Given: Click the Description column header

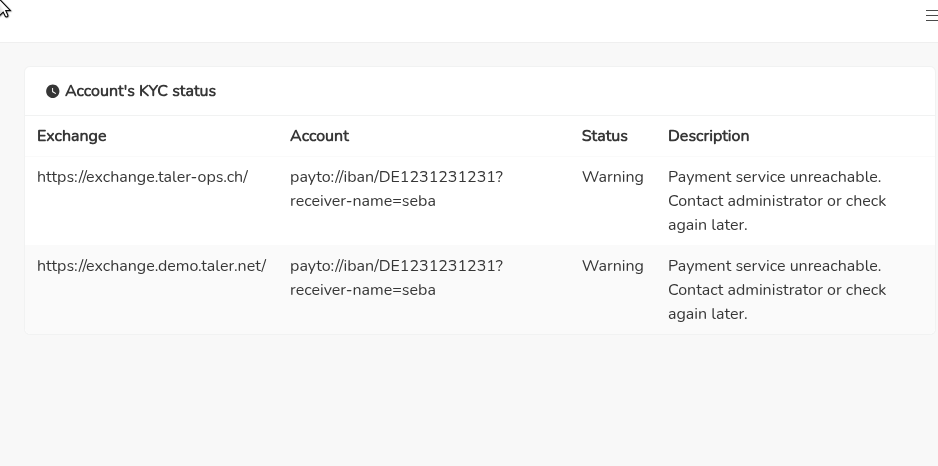Looking at the screenshot, I should (708, 136).
